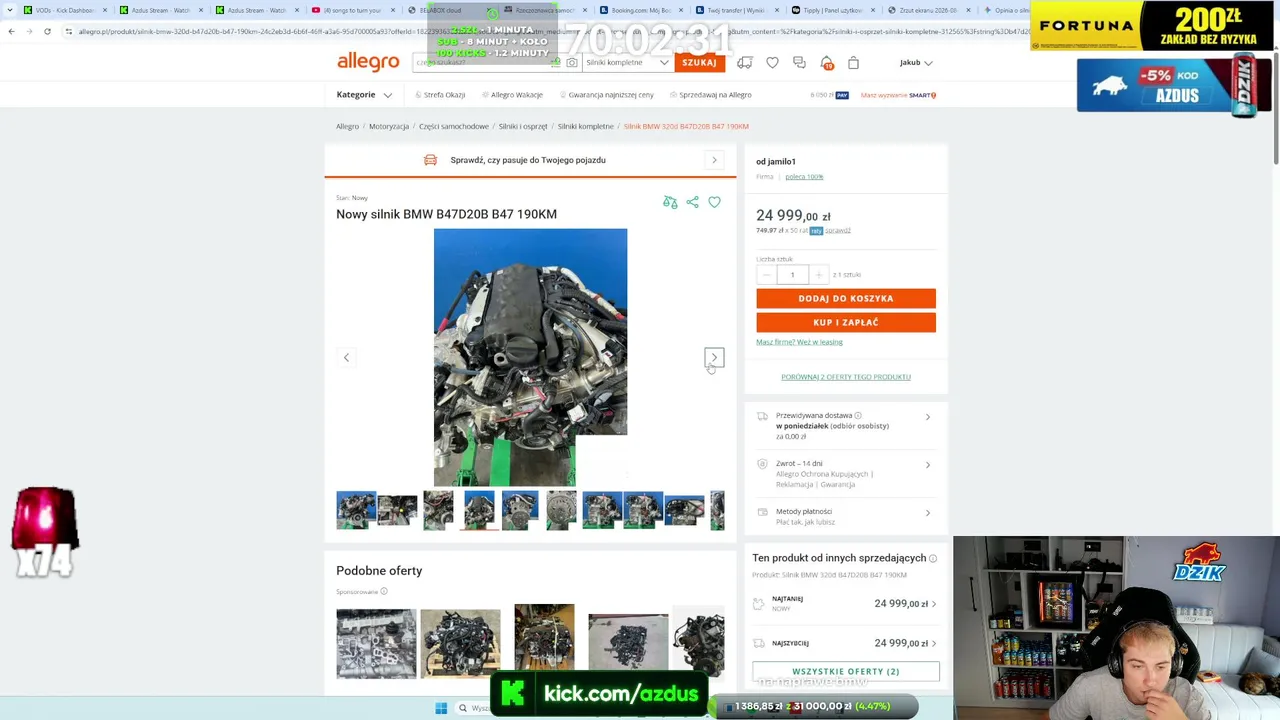Viewport: 1280px width, 720px height.
Task: Click the car icon in the vehicle fit banner
Action: pos(430,160)
